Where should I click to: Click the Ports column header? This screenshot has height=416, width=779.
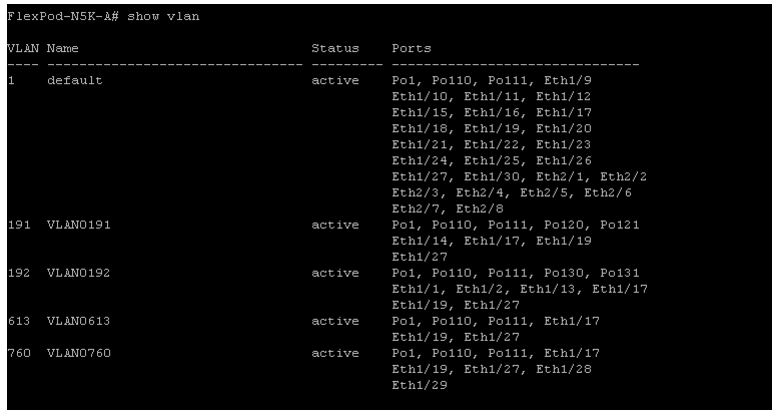tap(411, 48)
